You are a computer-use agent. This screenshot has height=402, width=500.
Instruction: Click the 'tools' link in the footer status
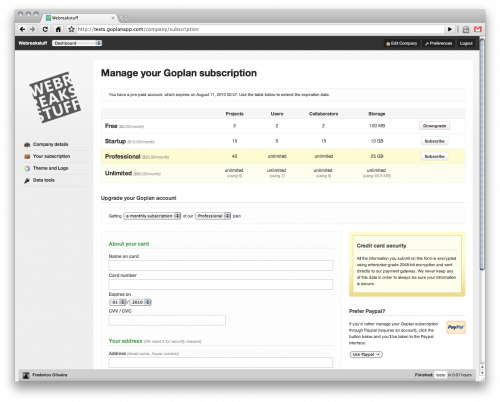coord(441,375)
